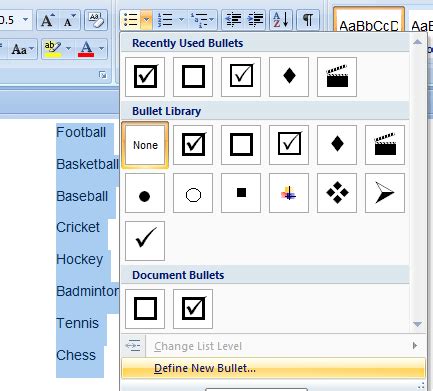
Task: Click the word Hockey in the document
Action: (x=80, y=260)
